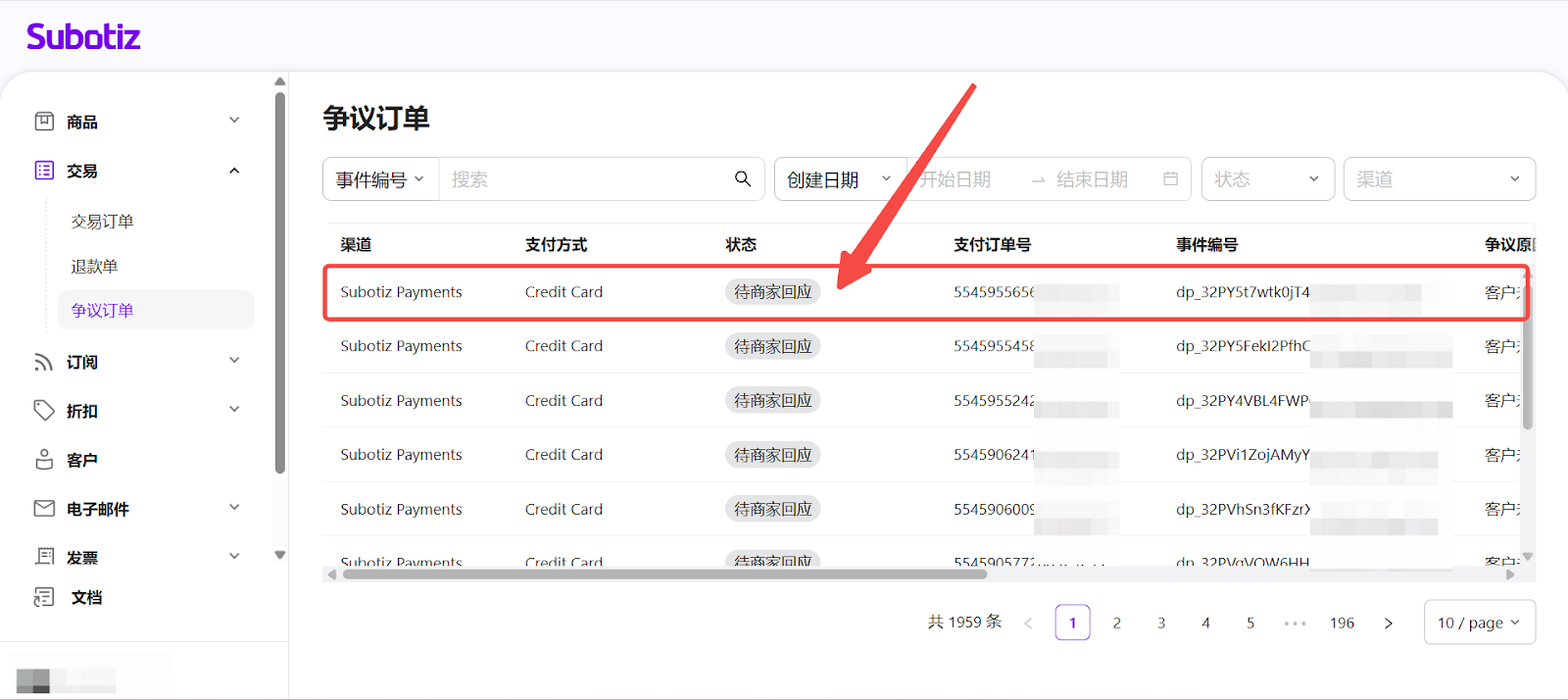The height and width of the screenshot is (700, 1568).
Task: Click the 订阅 subscription feed icon
Action: (44, 362)
